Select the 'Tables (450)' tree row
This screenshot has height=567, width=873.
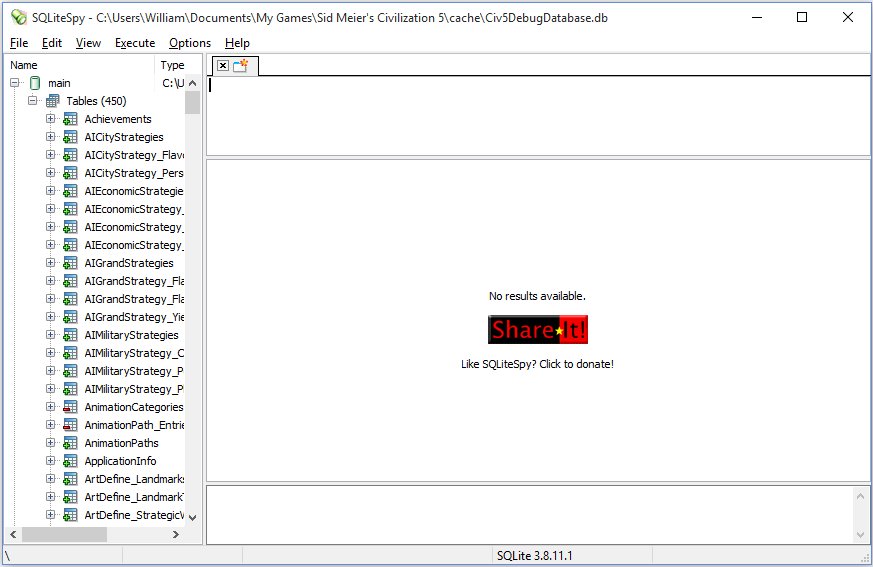tap(96, 101)
